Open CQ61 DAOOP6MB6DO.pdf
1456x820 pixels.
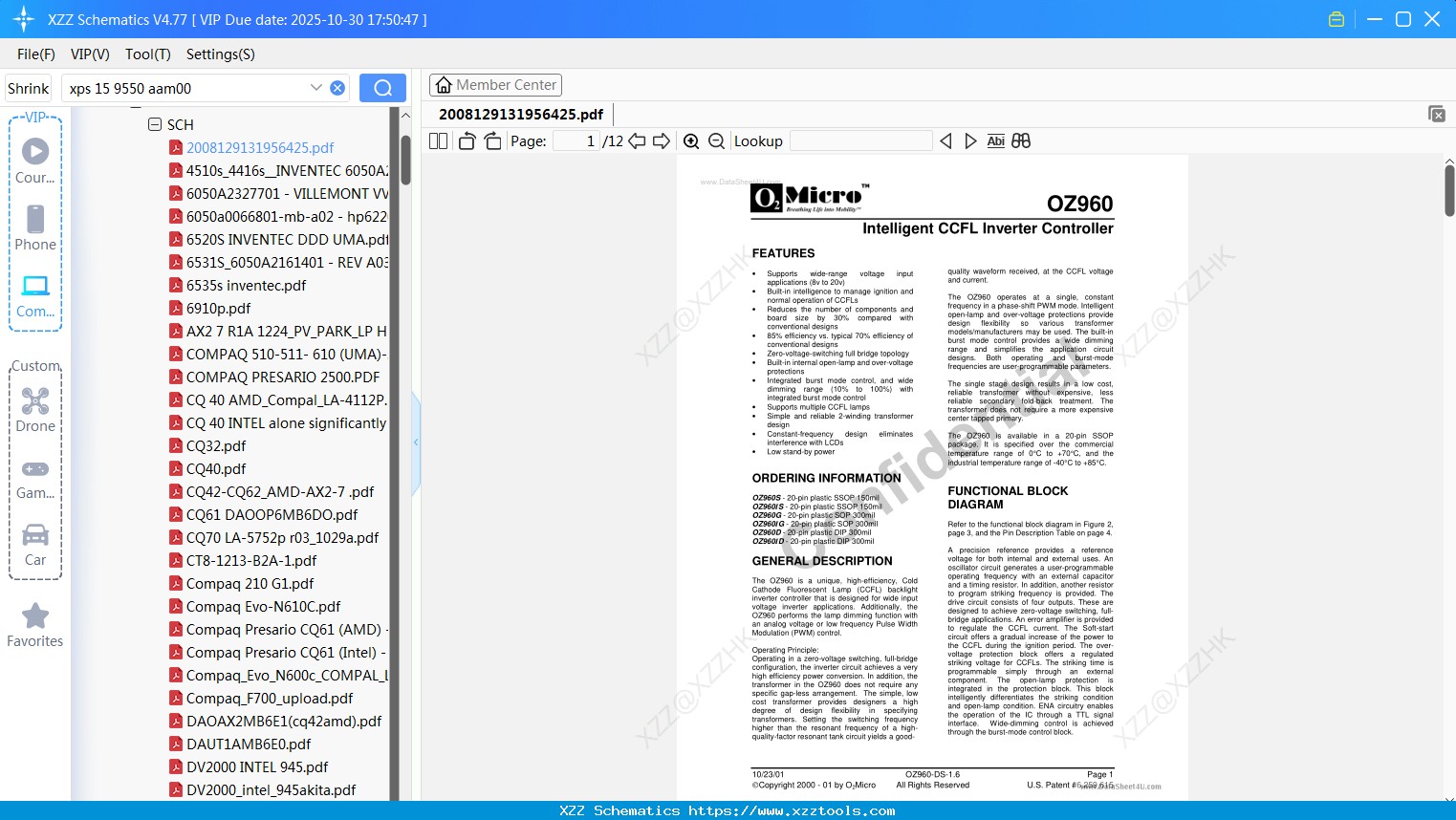[x=272, y=514]
